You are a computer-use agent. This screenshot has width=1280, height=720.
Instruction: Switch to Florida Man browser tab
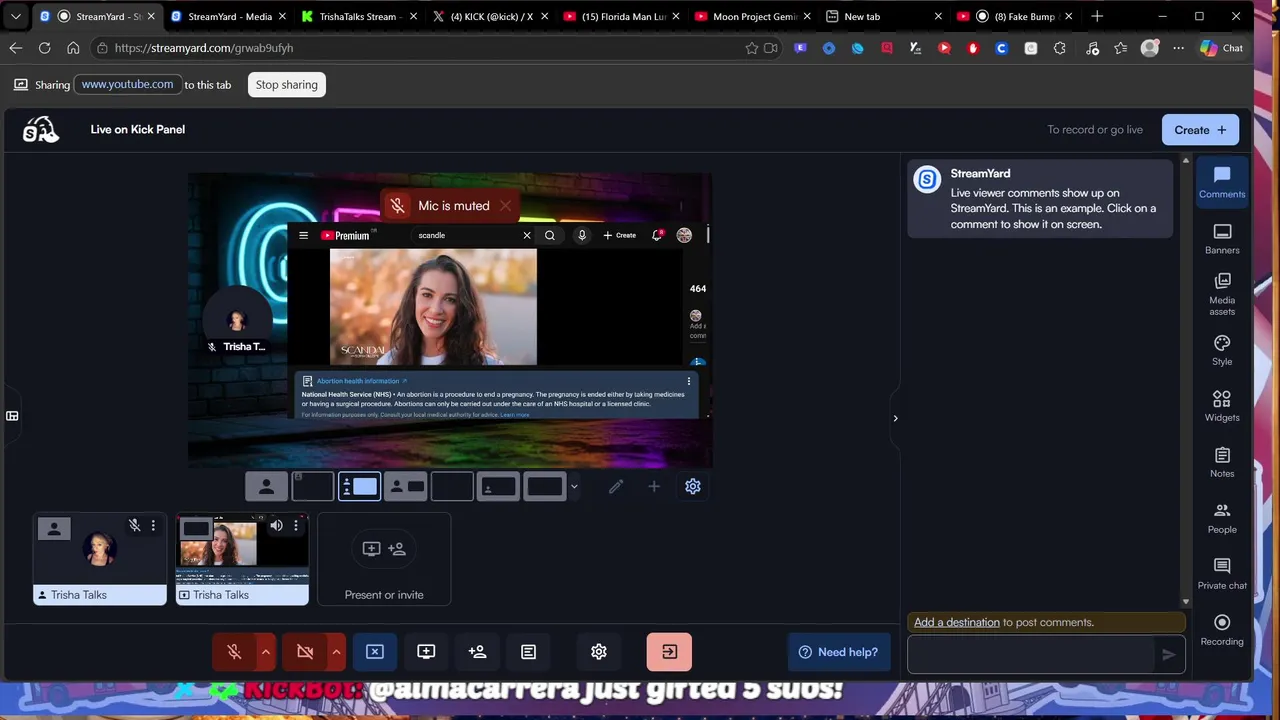pyautogui.click(x=622, y=16)
